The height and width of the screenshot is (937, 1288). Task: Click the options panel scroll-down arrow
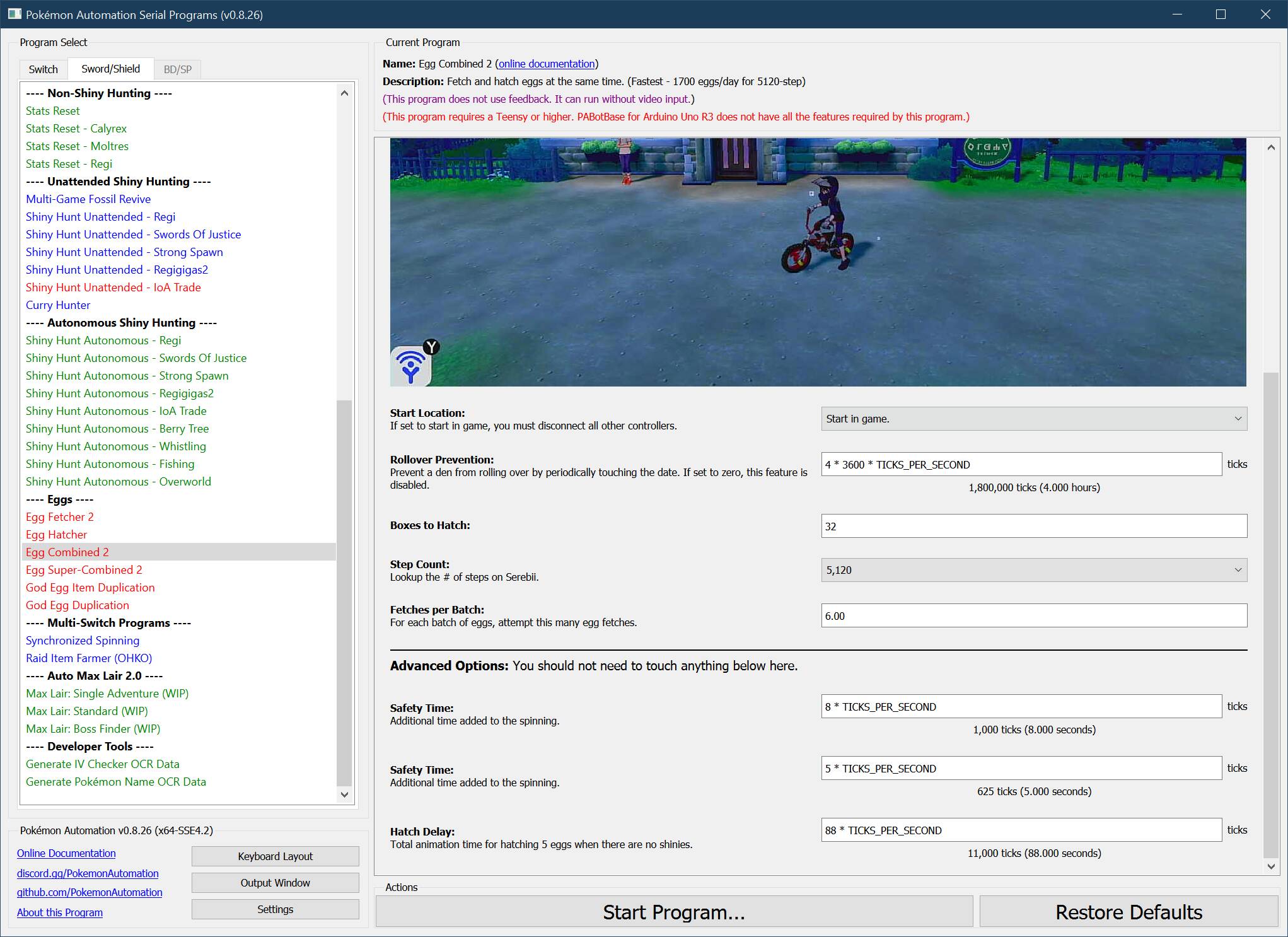(1271, 866)
